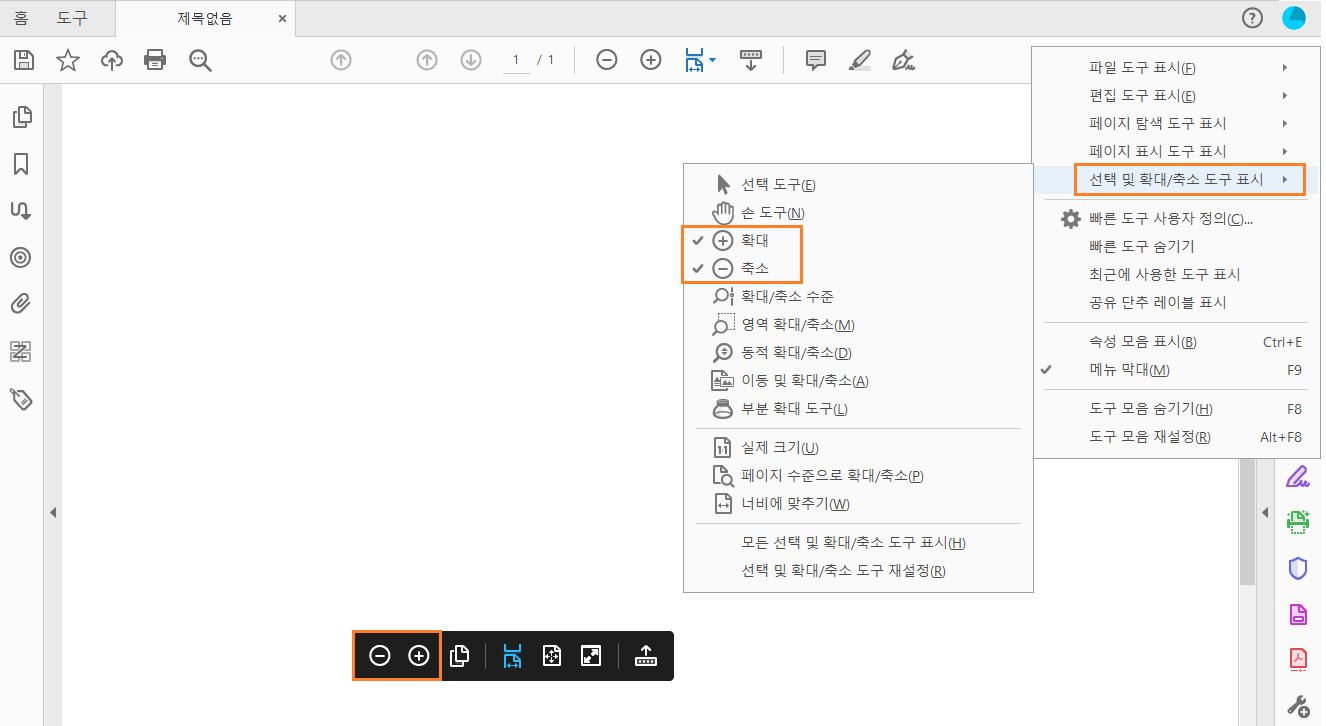Click inside the page number field

coord(515,60)
